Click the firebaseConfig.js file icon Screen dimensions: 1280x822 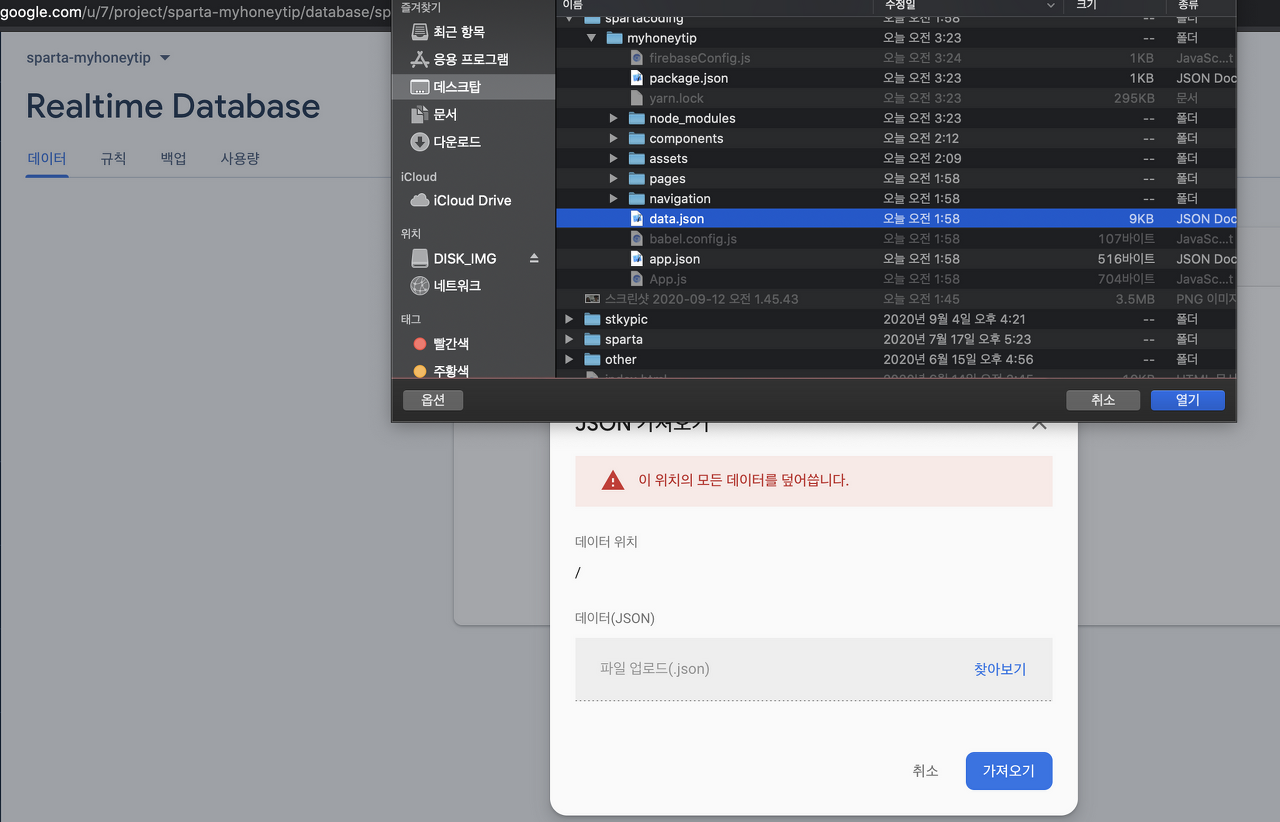click(x=637, y=58)
